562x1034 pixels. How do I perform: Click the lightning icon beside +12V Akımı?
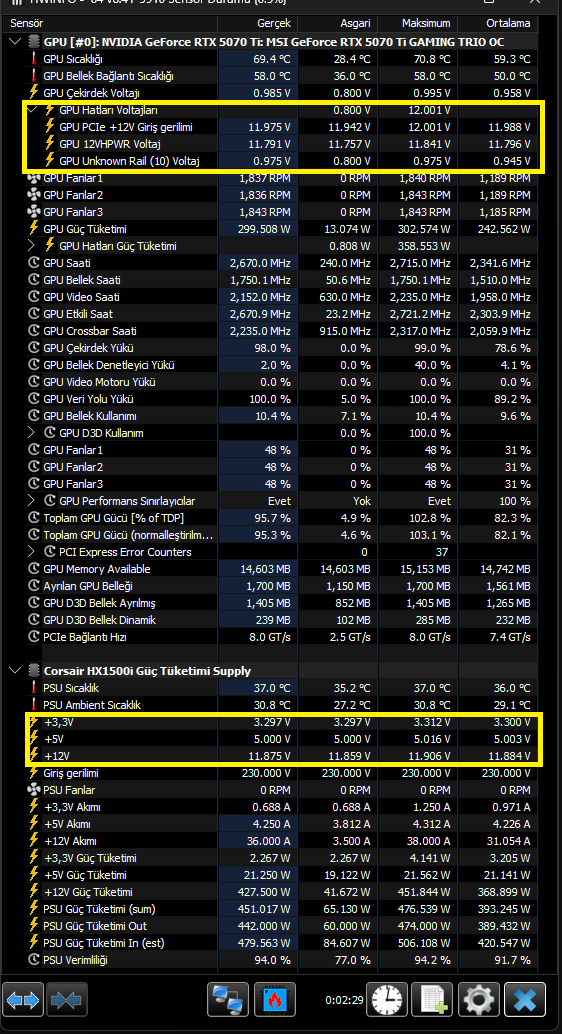[34, 841]
